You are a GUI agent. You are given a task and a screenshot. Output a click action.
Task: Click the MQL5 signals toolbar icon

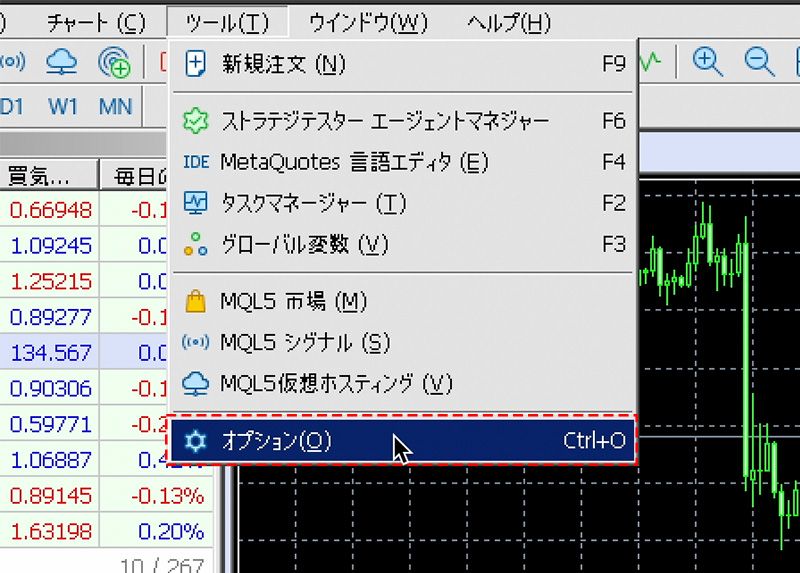click(12, 62)
